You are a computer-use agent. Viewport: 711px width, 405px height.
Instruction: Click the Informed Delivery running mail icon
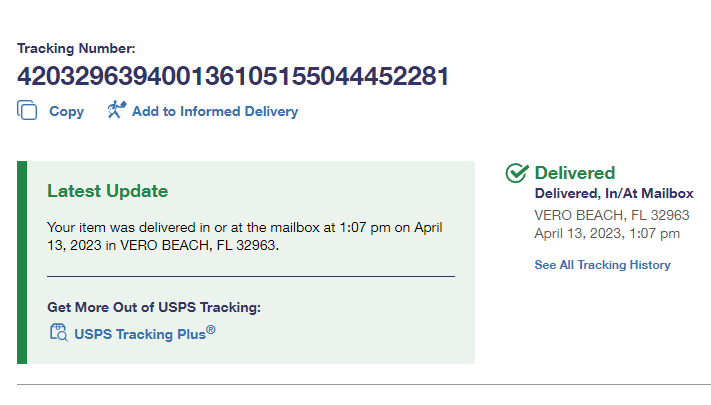(117, 111)
